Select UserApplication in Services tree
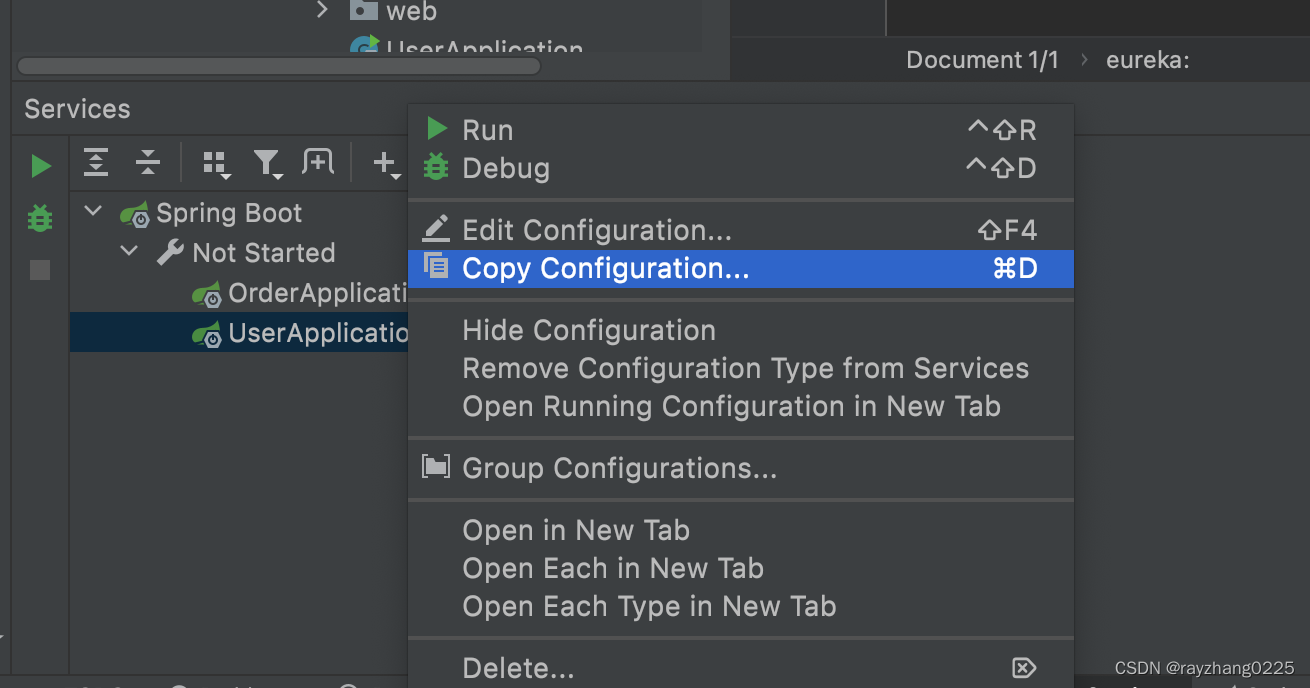Image resolution: width=1310 pixels, height=688 pixels. [x=239, y=332]
